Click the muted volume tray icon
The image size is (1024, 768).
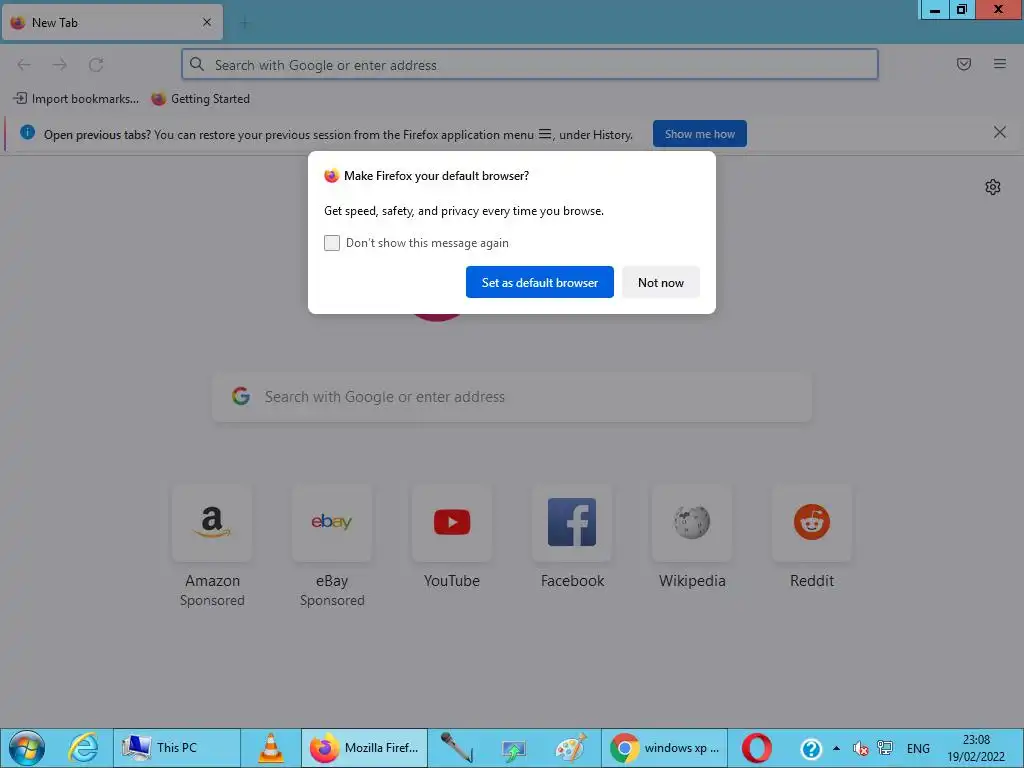coord(861,748)
